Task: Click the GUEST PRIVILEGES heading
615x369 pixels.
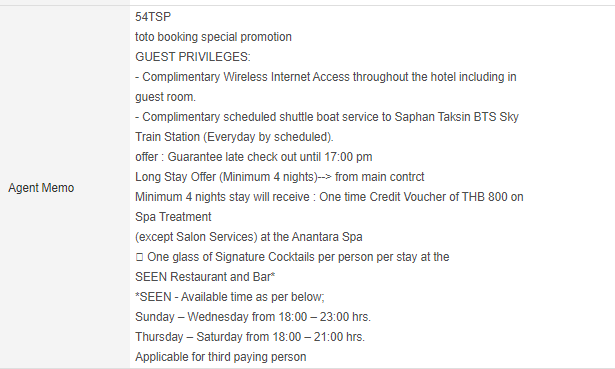Action: [193, 57]
